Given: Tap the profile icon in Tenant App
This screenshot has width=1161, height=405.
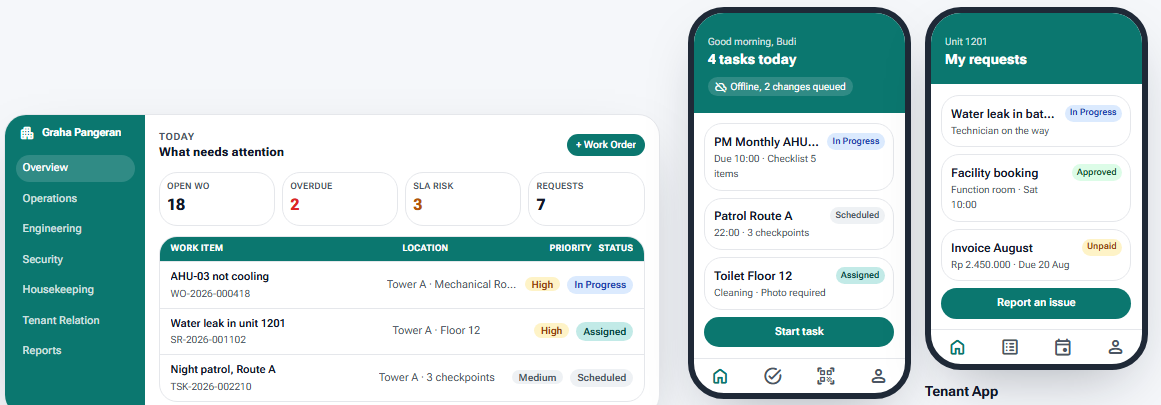Looking at the screenshot, I should (1115, 347).
